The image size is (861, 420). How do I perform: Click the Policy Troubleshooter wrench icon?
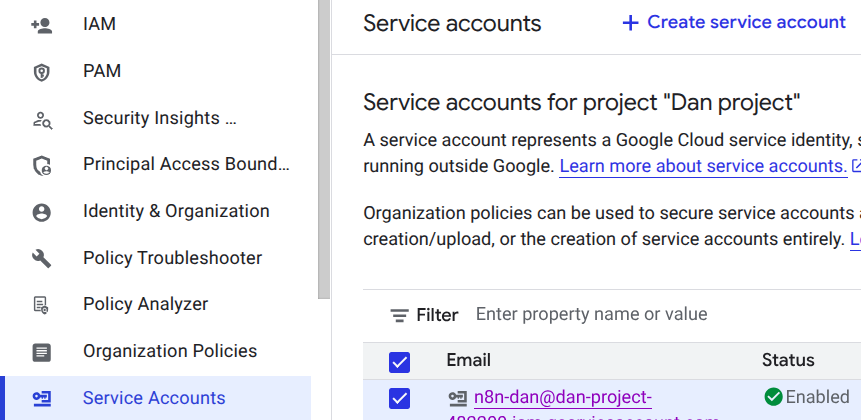pos(41,258)
